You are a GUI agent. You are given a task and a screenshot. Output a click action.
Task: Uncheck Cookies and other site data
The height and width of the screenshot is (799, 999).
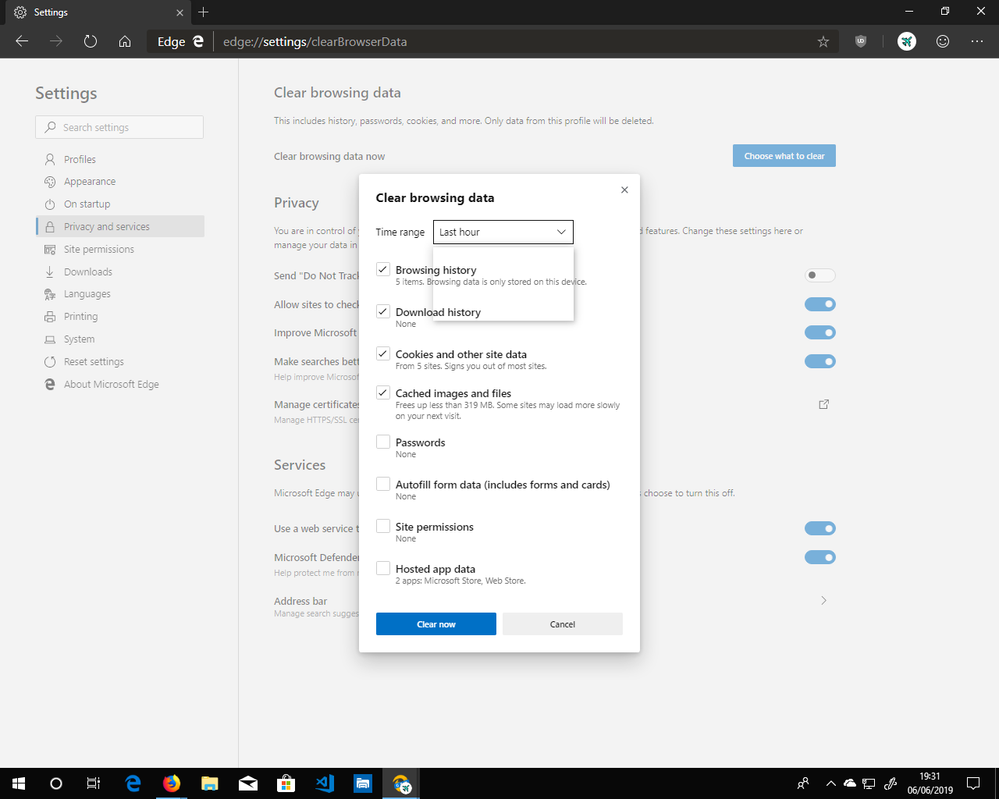(x=383, y=353)
